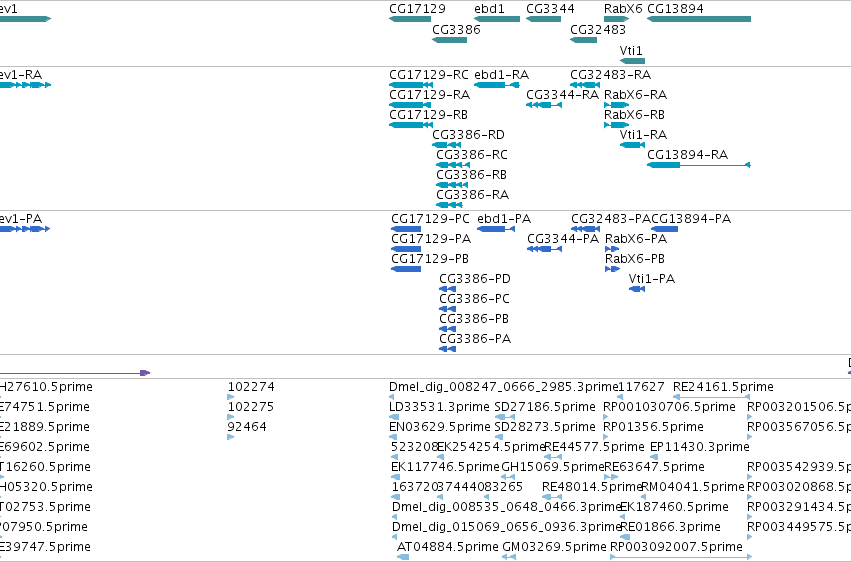Select transcript label CG3386-RB
Screen dimensions: 851x562
tap(471, 175)
